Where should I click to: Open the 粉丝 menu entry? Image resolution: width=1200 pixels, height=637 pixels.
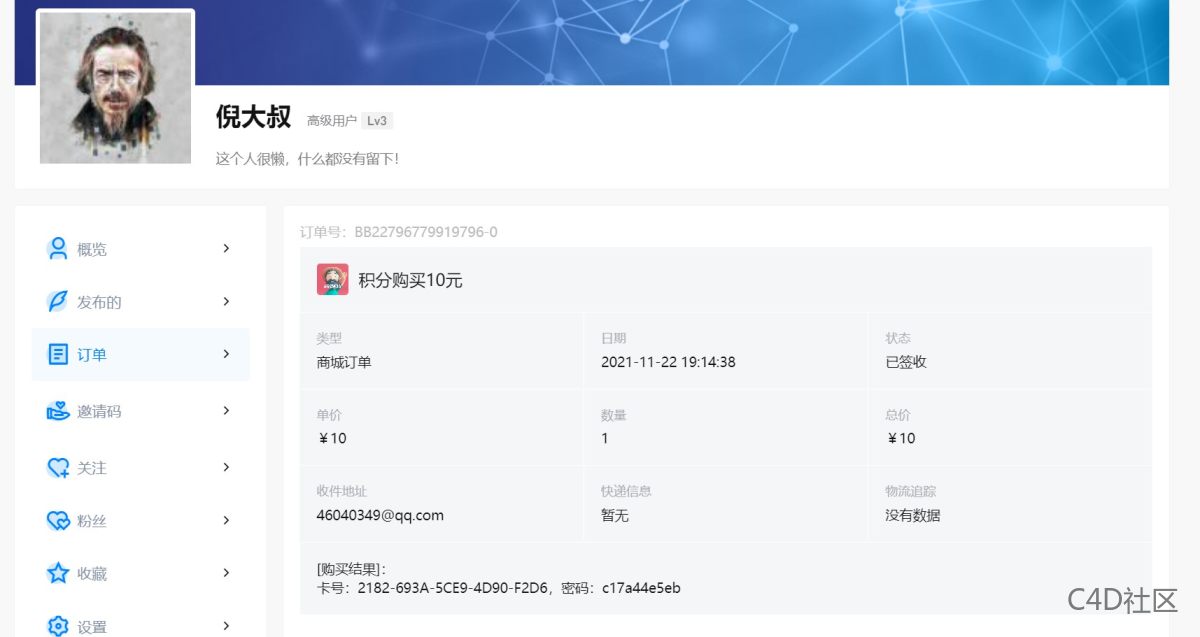91,520
